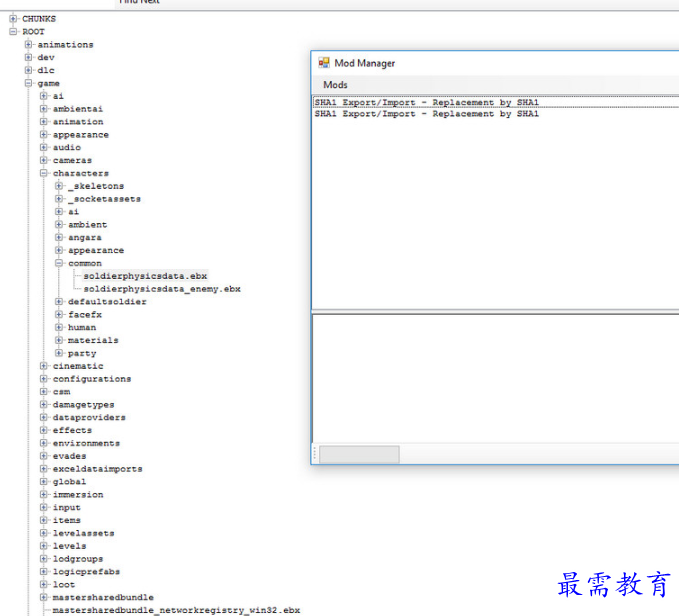
Task: Select the mastersharedbundle folder label
Action: click(x=103, y=597)
